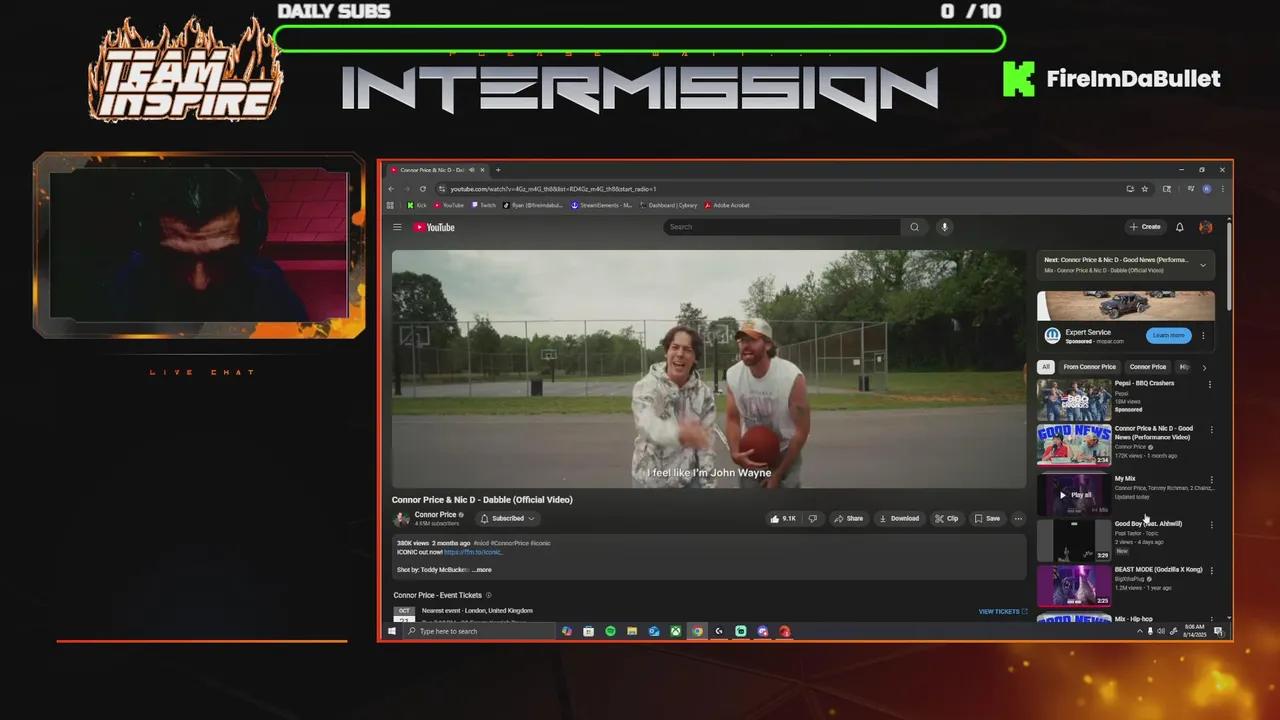Open options for My Mix playlist

[1212, 480]
